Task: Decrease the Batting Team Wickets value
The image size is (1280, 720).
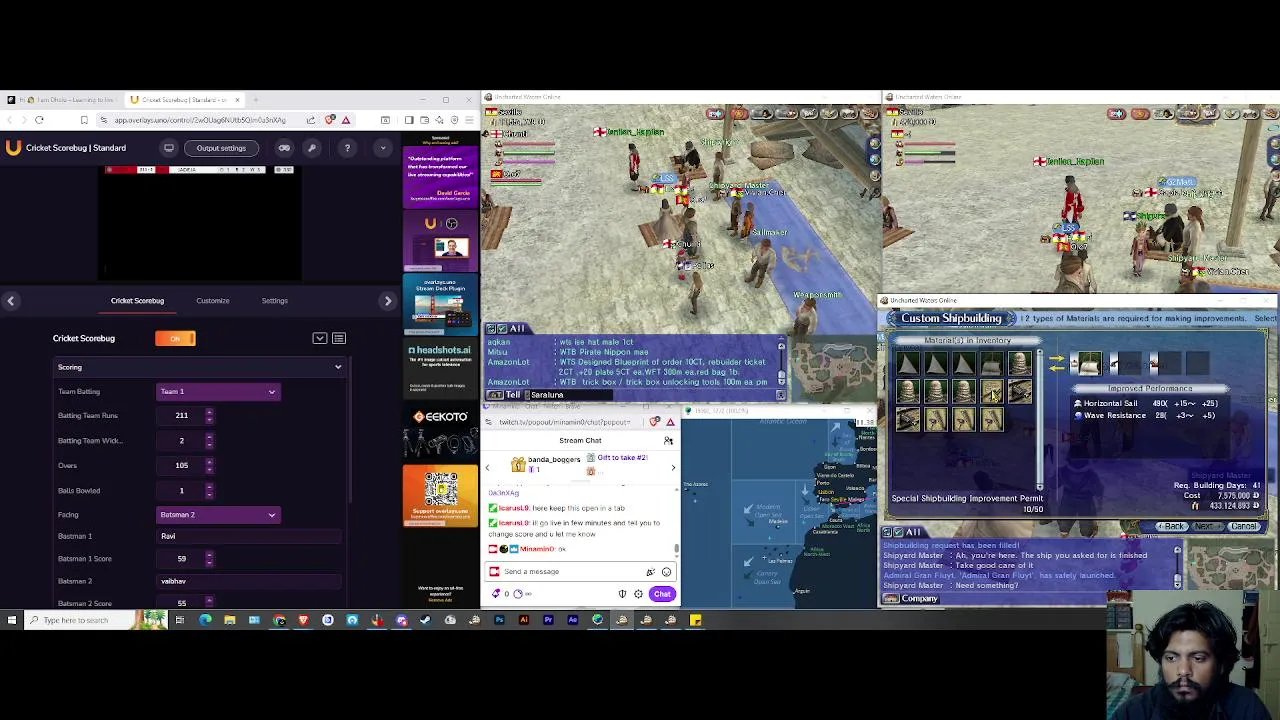Action: pyautogui.click(x=209, y=444)
